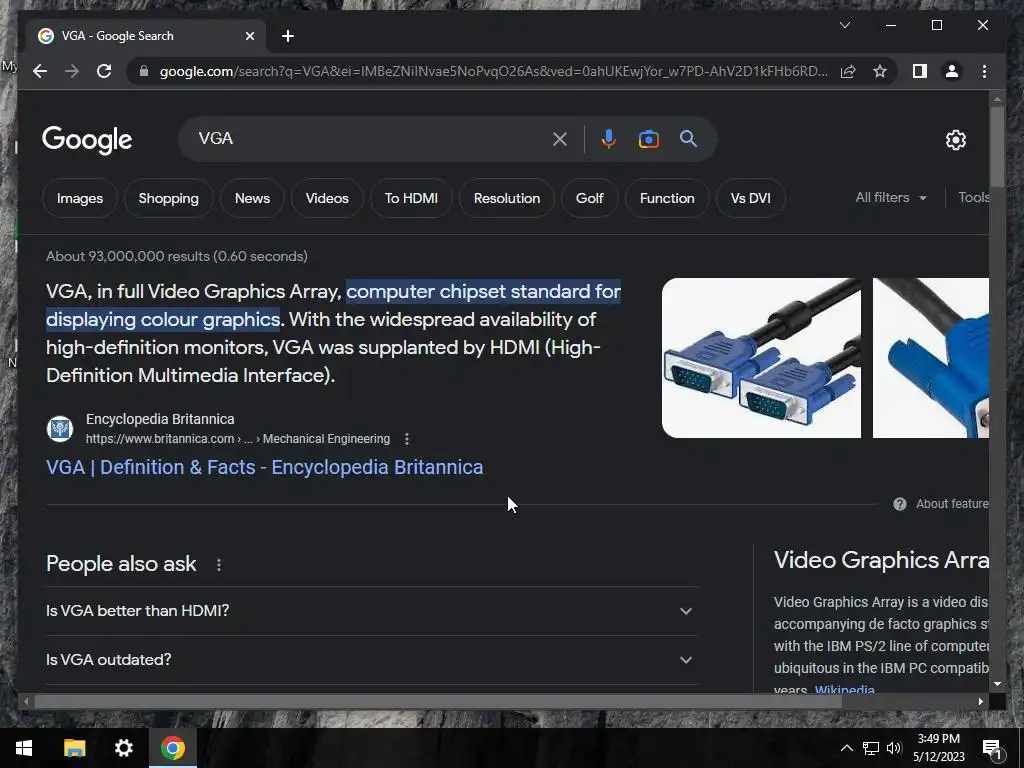Open People also ask options menu
Screen dimensions: 1024x768
[x=219, y=565]
